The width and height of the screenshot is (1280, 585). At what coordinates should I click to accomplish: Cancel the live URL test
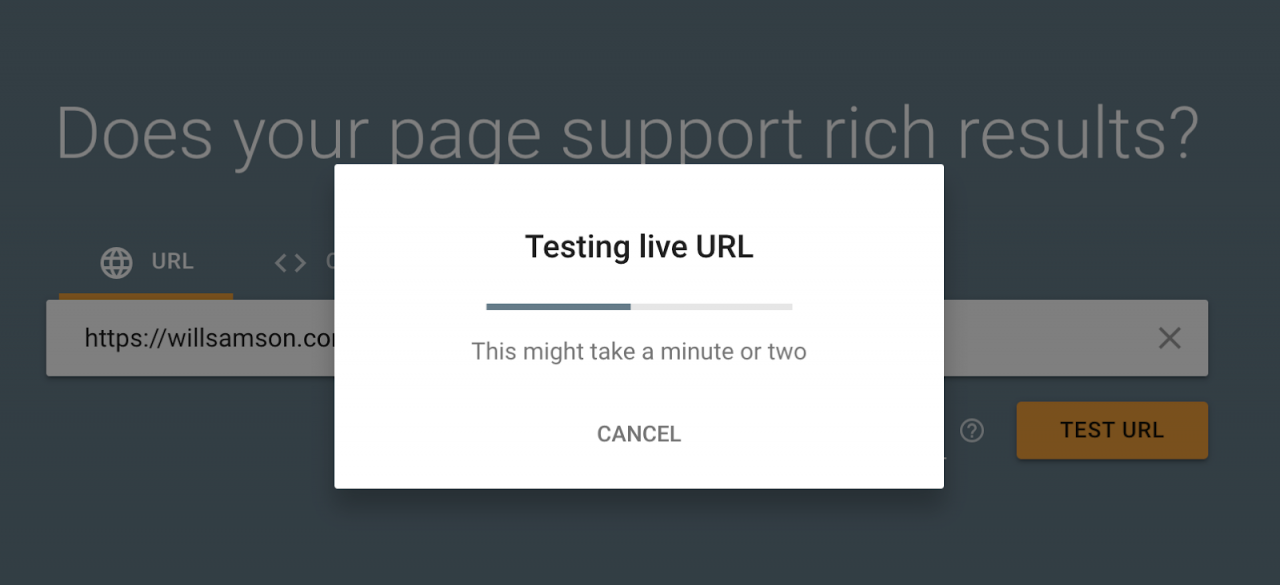pyautogui.click(x=639, y=434)
